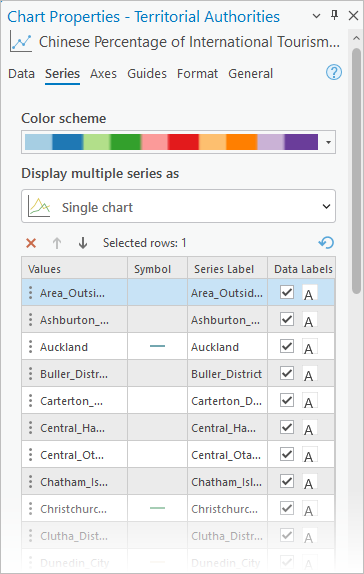Select the Central_Ha values cell
The image size is (364, 574).
[74, 428]
